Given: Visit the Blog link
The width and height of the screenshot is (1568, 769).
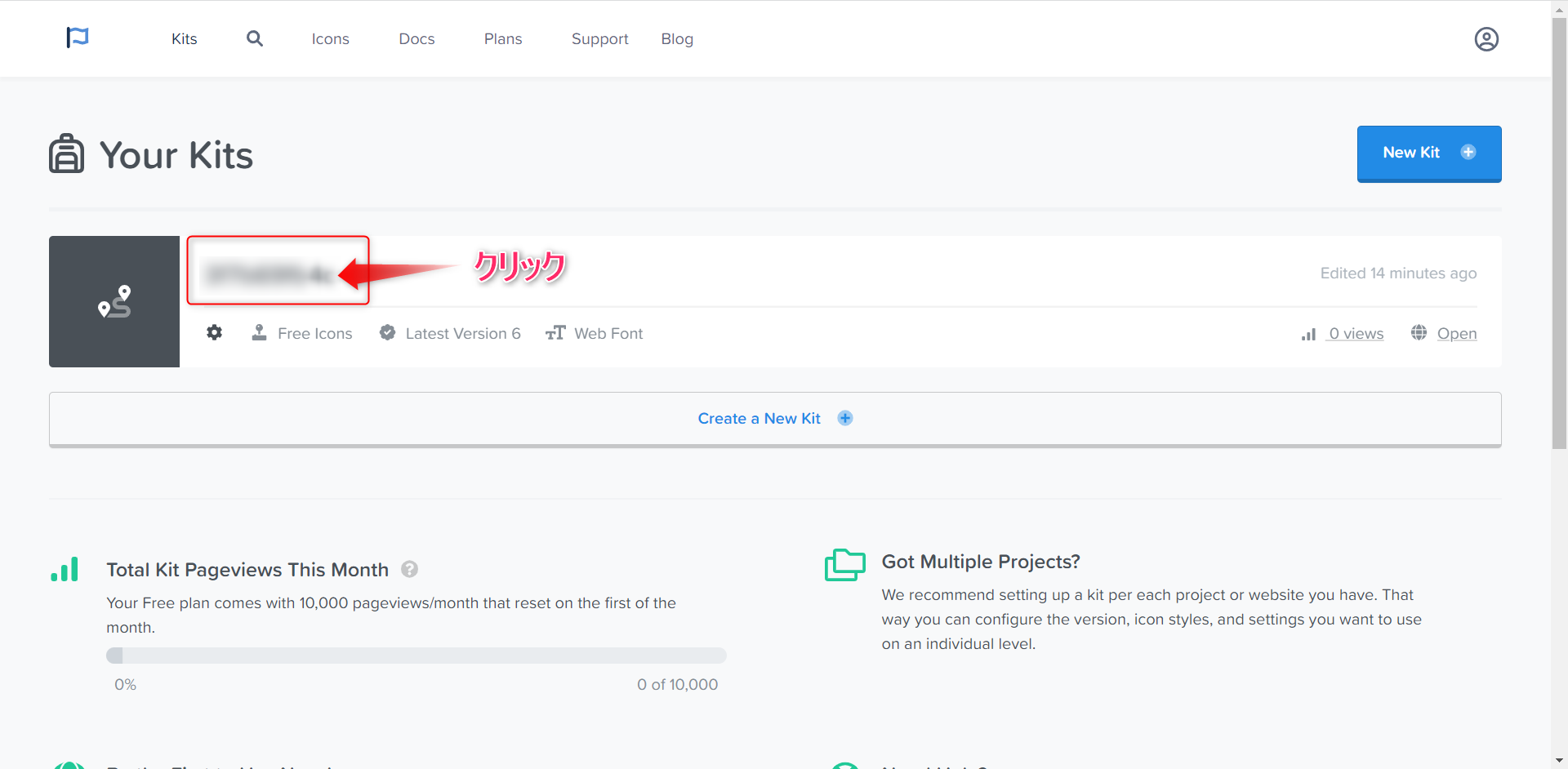Looking at the screenshot, I should coord(677,39).
